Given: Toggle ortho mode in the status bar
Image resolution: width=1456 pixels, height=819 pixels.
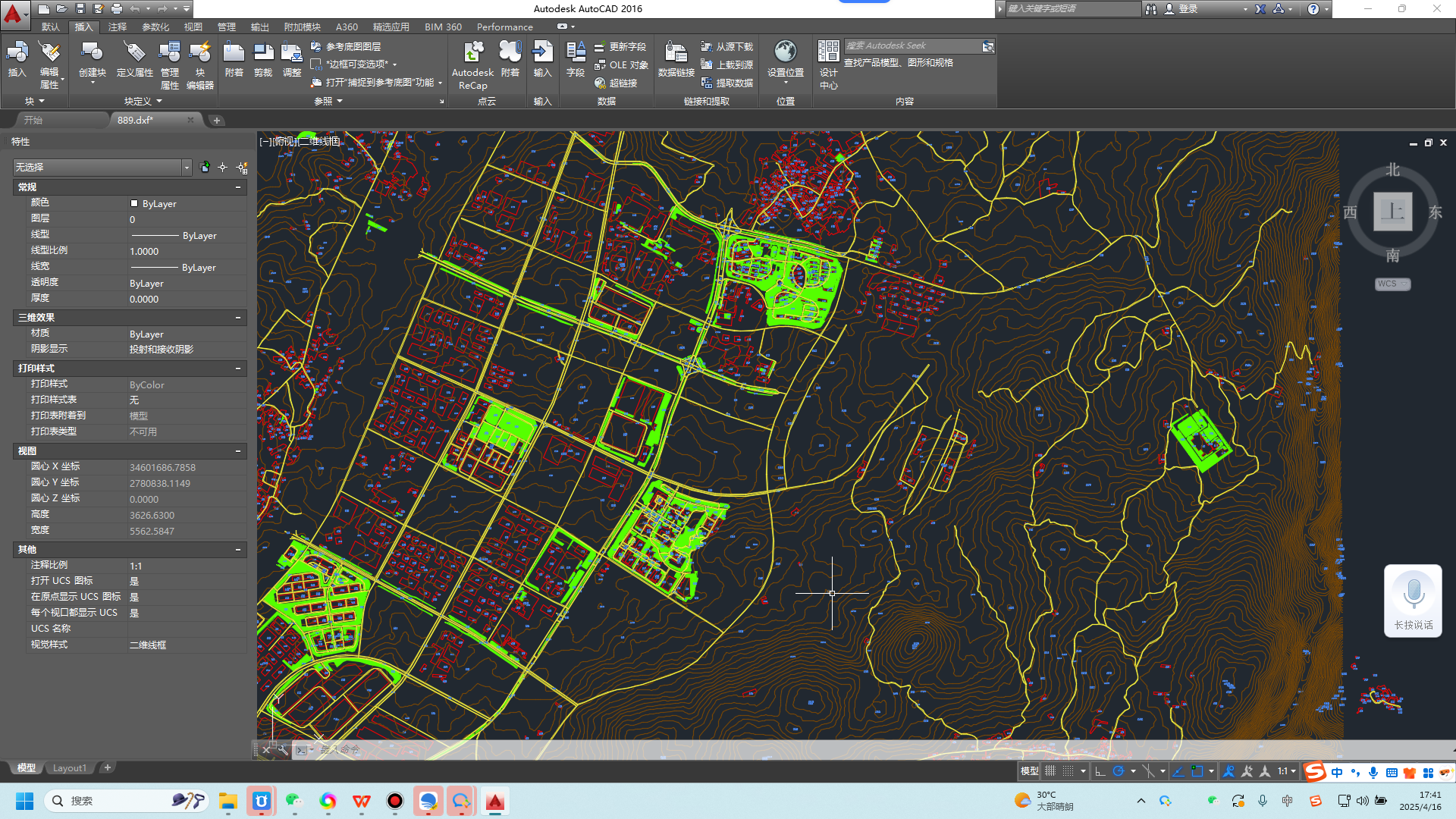Looking at the screenshot, I should click(1100, 771).
